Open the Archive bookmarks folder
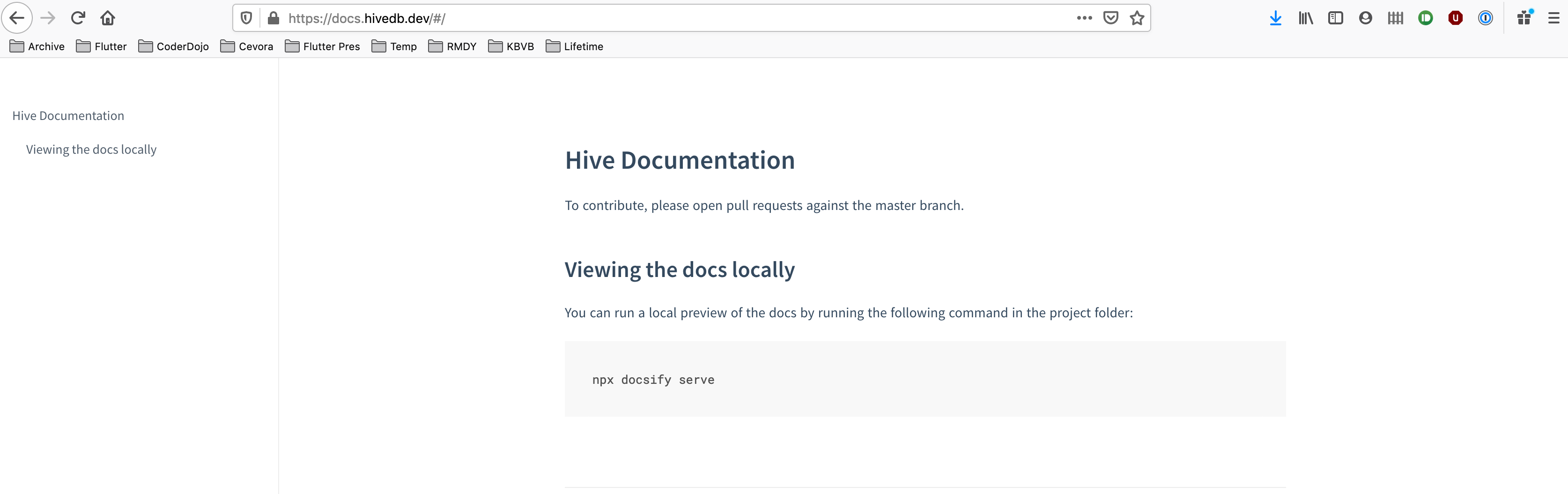The image size is (1568, 494). 37,46
